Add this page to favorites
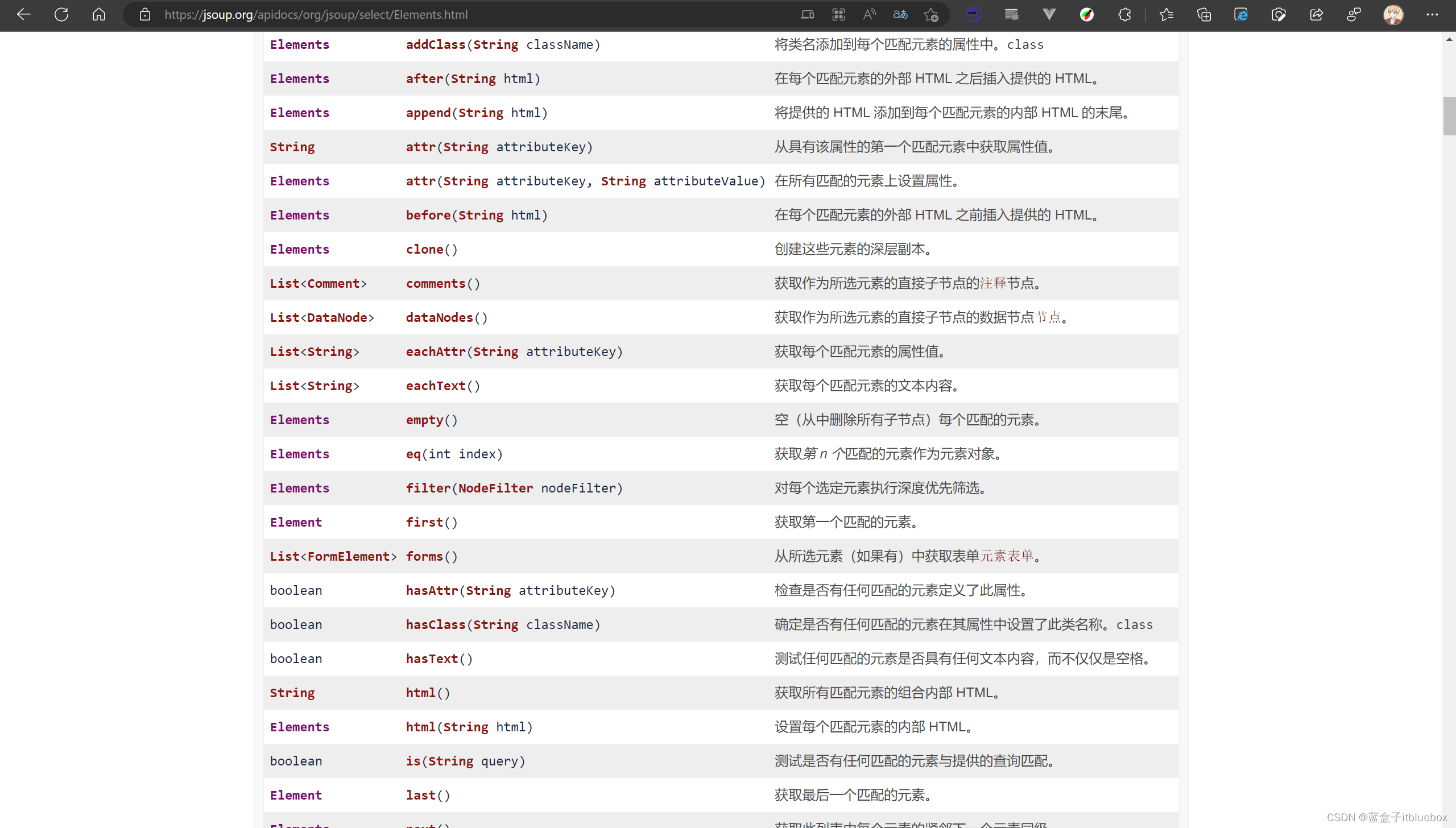The width and height of the screenshot is (1456, 828). coord(931,15)
